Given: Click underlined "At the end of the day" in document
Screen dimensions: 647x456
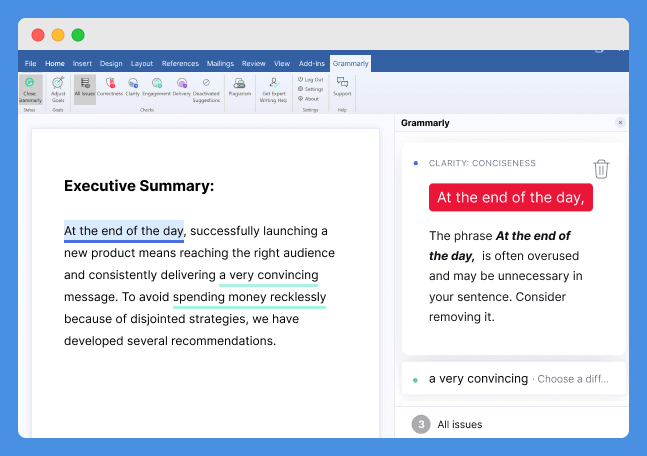Looking at the screenshot, I should coord(124,231).
